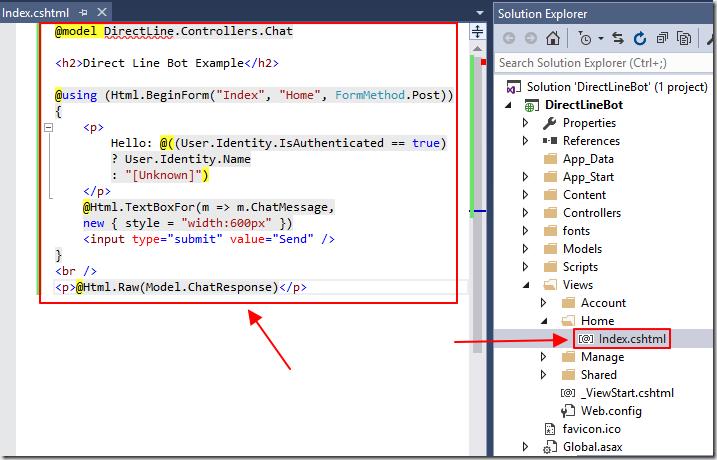Expand the Controllers folder
This screenshot has height=460, width=717.
(x=525, y=213)
